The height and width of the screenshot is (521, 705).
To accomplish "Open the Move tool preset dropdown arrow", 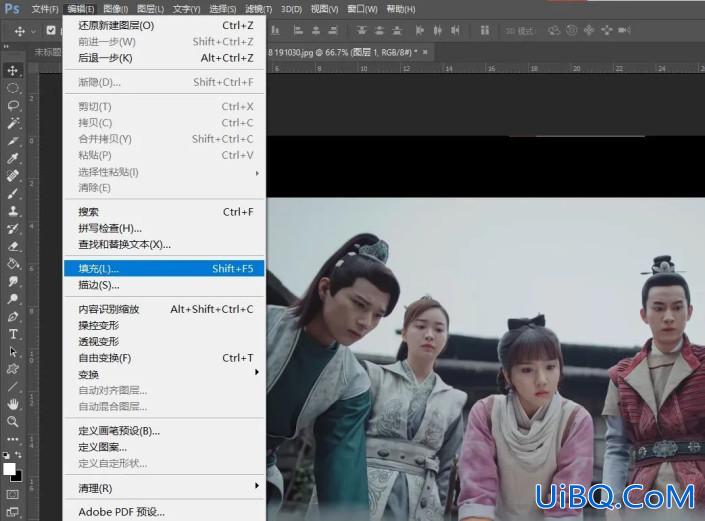I will pyautogui.click(x=33, y=31).
